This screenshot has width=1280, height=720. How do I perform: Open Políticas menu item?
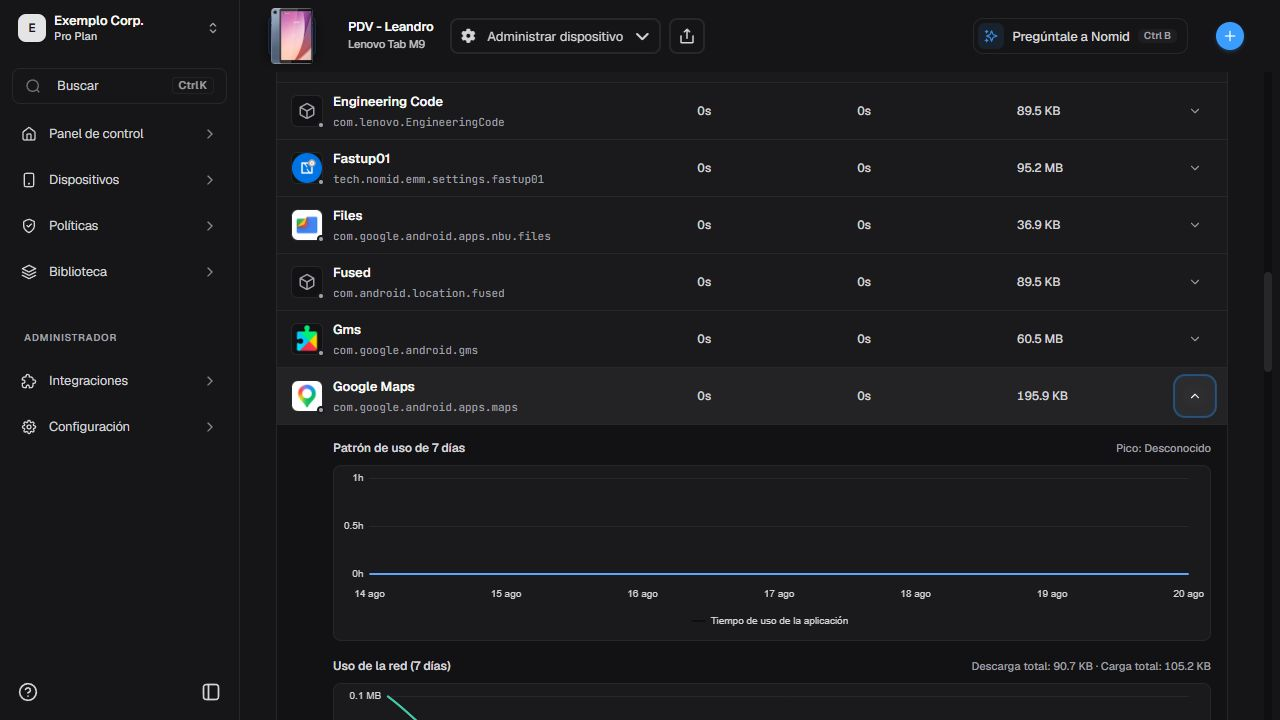pos(119,226)
